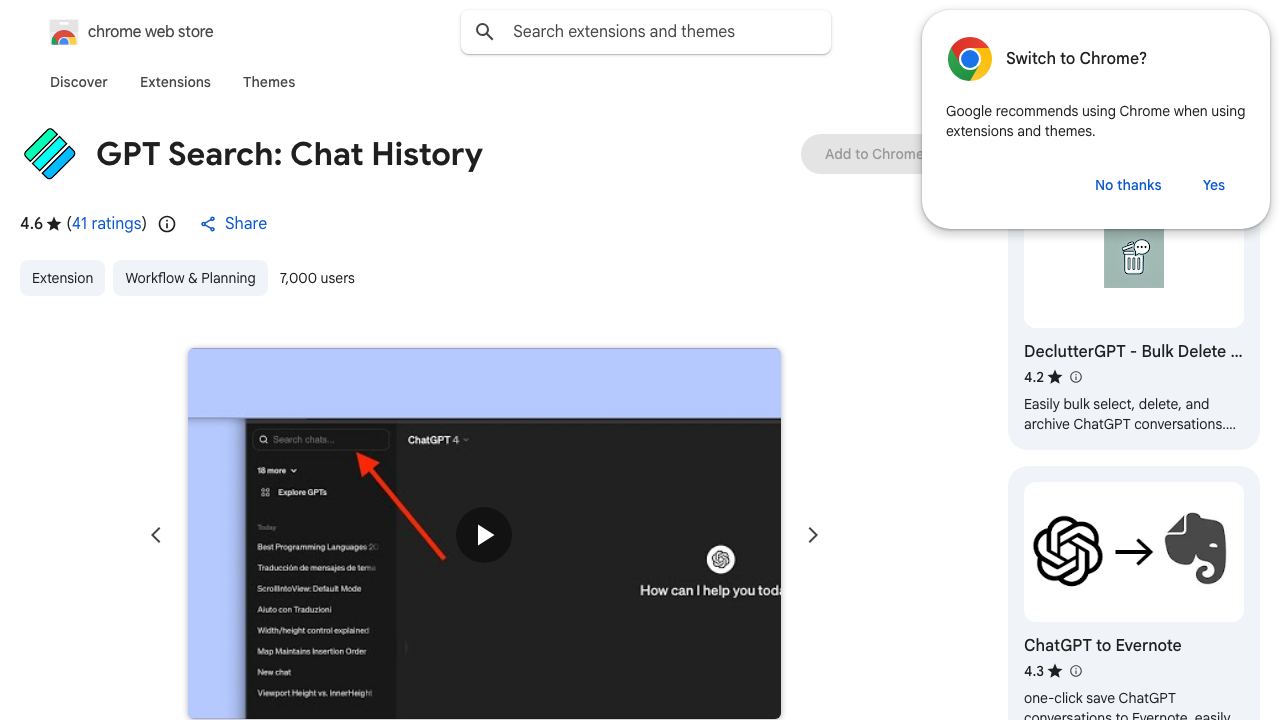The width and height of the screenshot is (1280, 720).
Task: Open the 41 ratings link
Action: coord(107,224)
